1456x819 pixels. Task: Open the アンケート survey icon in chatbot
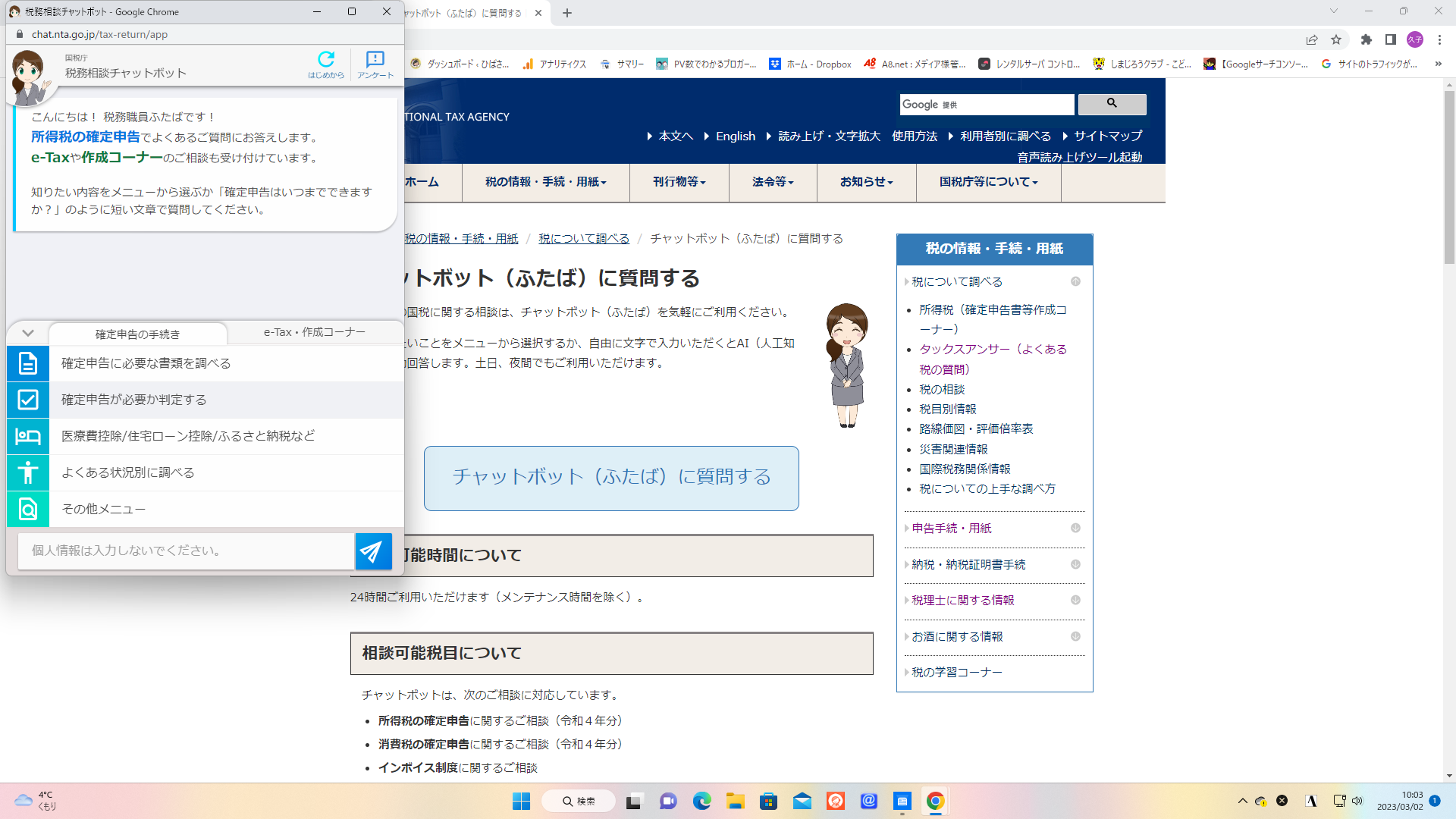(x=375, y=64)
